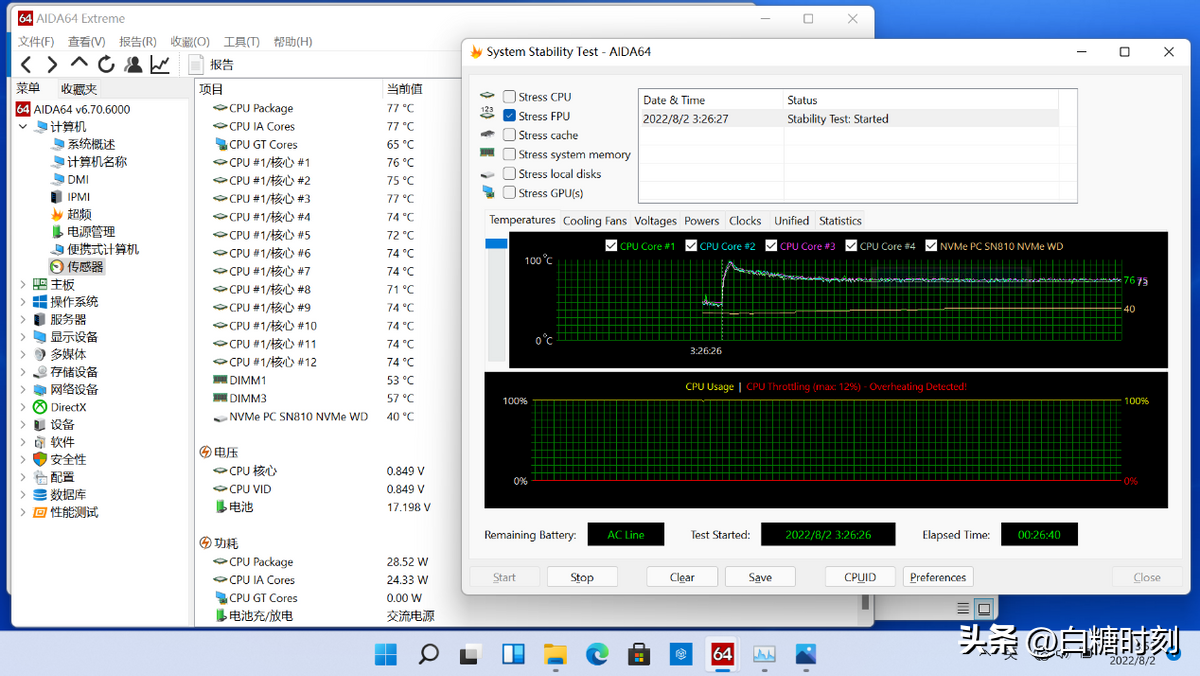Open the 报告(R) menu
The height and width of the screenshot is (676, 1200).
138,42
